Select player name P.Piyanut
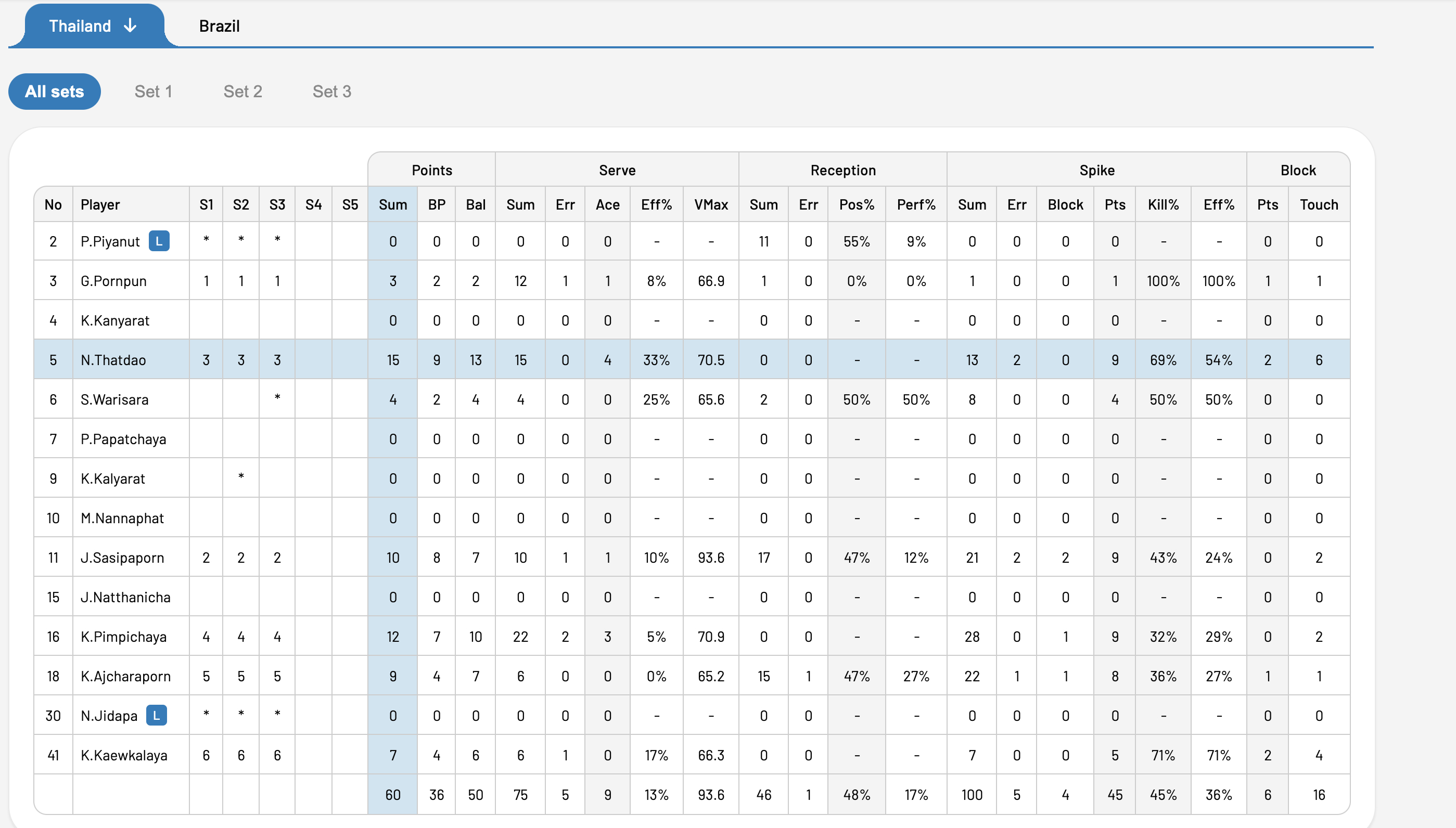Viewport: 1456px width, 828px height. pyautogui.click(x=110, y=242)
